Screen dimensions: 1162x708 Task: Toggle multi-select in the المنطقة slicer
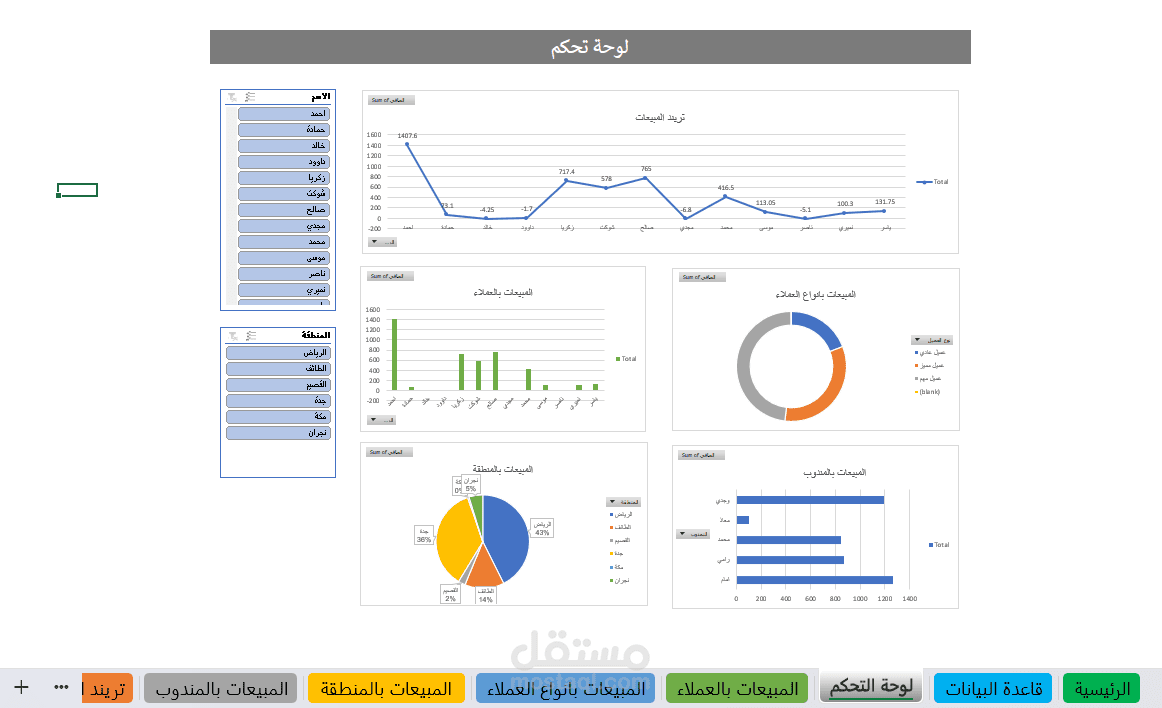click(x=251, y=336)
